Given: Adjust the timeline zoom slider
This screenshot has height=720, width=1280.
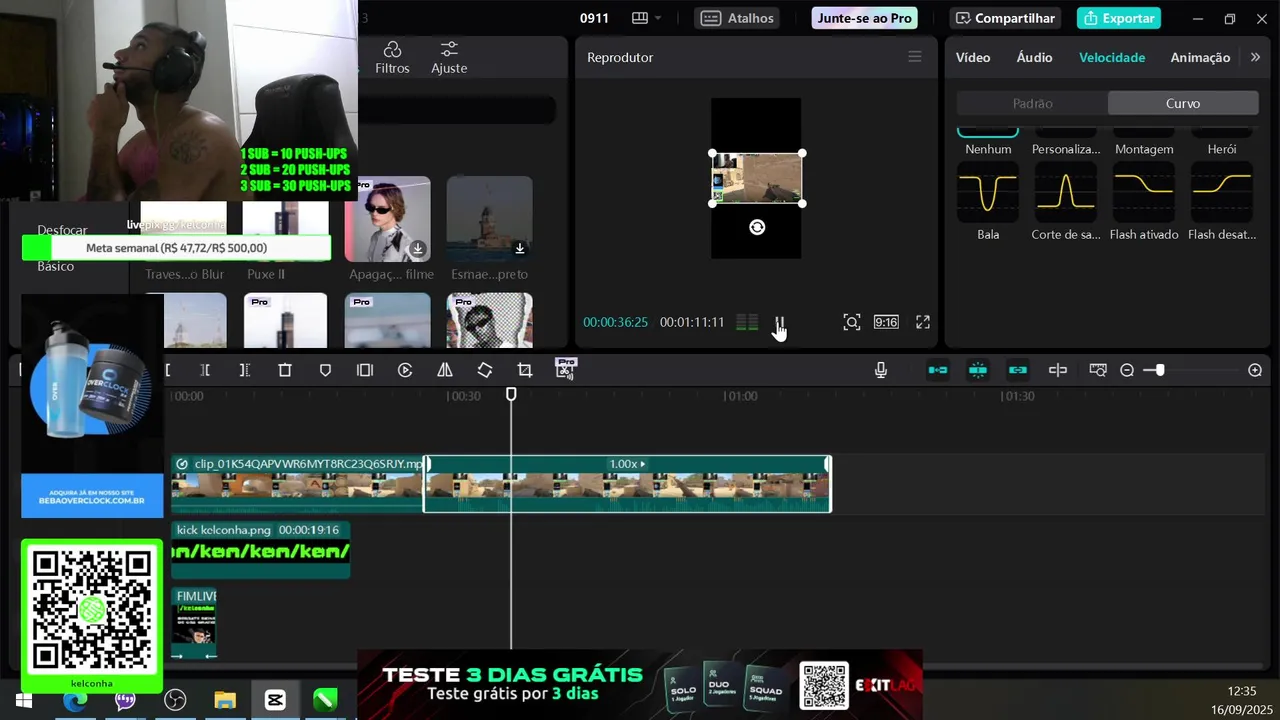Looking at the screenshot, I should click(x=1159, y=370).
